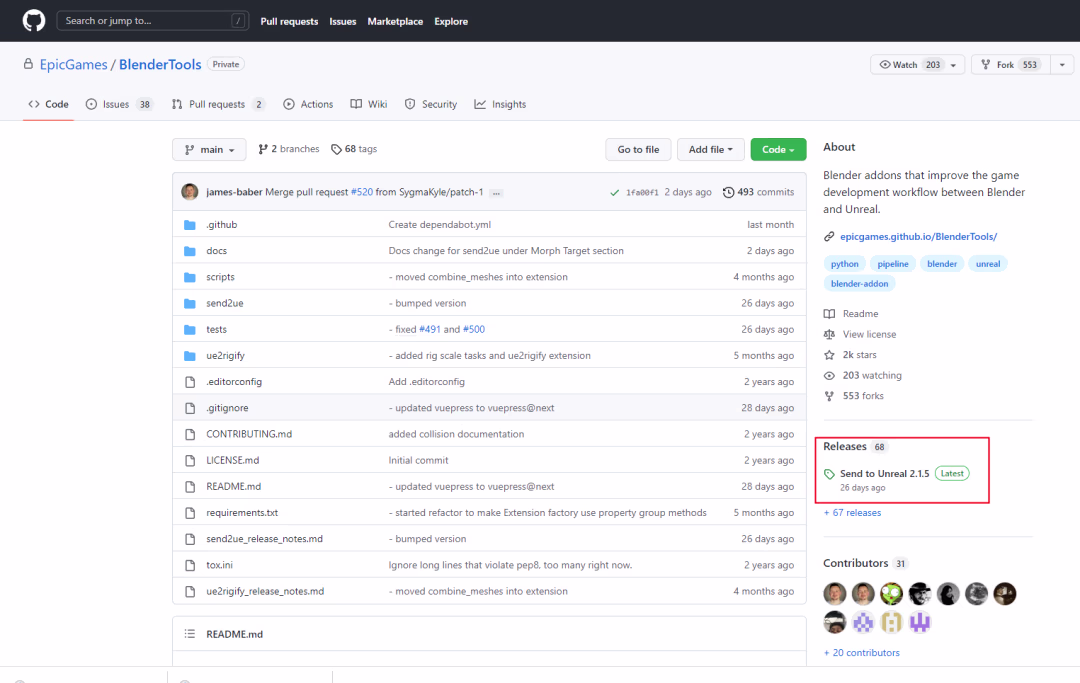Screen dimensions: 1080x683
Task: Click the fork icon next to 553 forks
Action: 829,397
